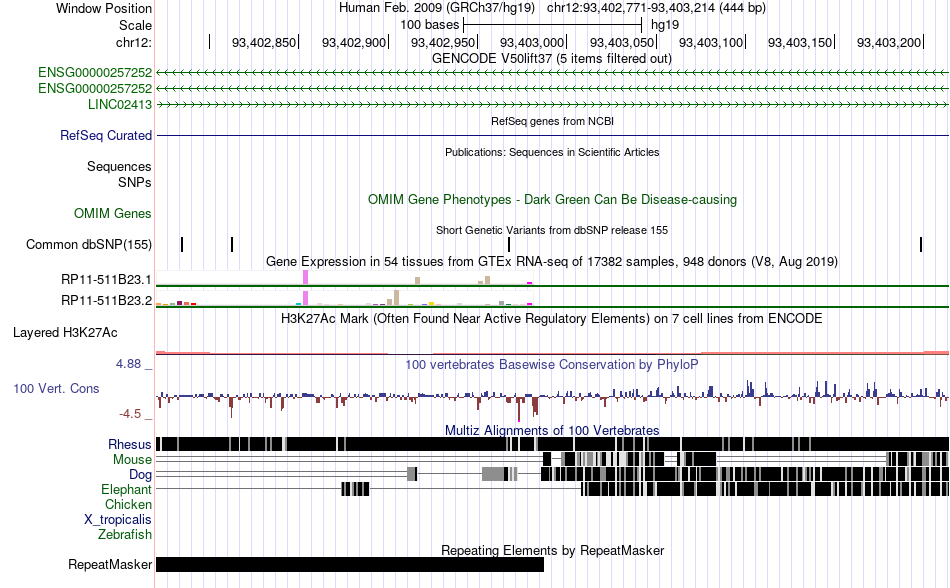The height and width of the screenshot is (588, 950).
Task: Click the 100 bases scale bar
Action: [552, 25]
